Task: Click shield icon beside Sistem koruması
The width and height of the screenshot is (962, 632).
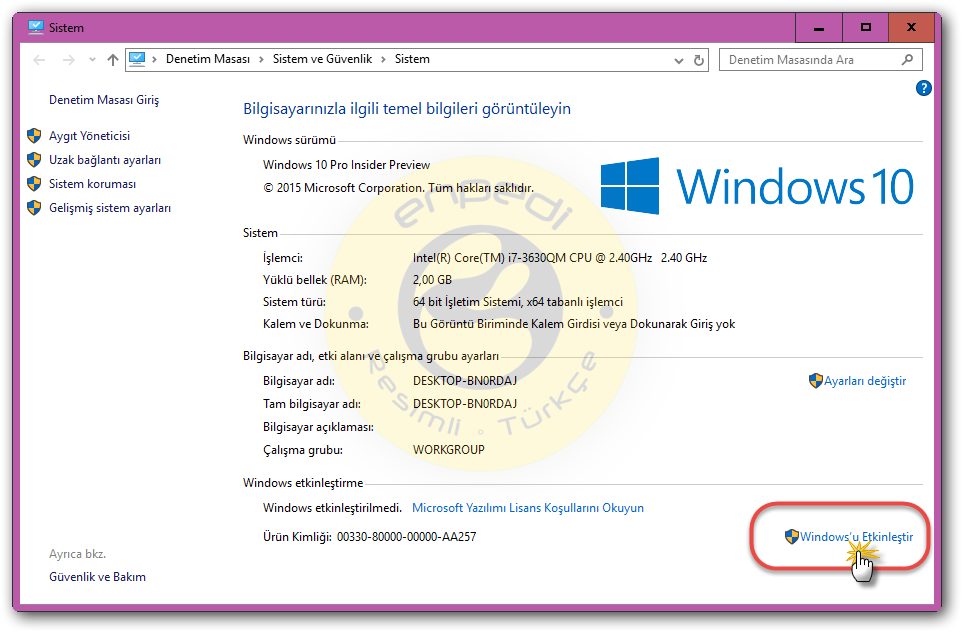Action: click(34, 183)
